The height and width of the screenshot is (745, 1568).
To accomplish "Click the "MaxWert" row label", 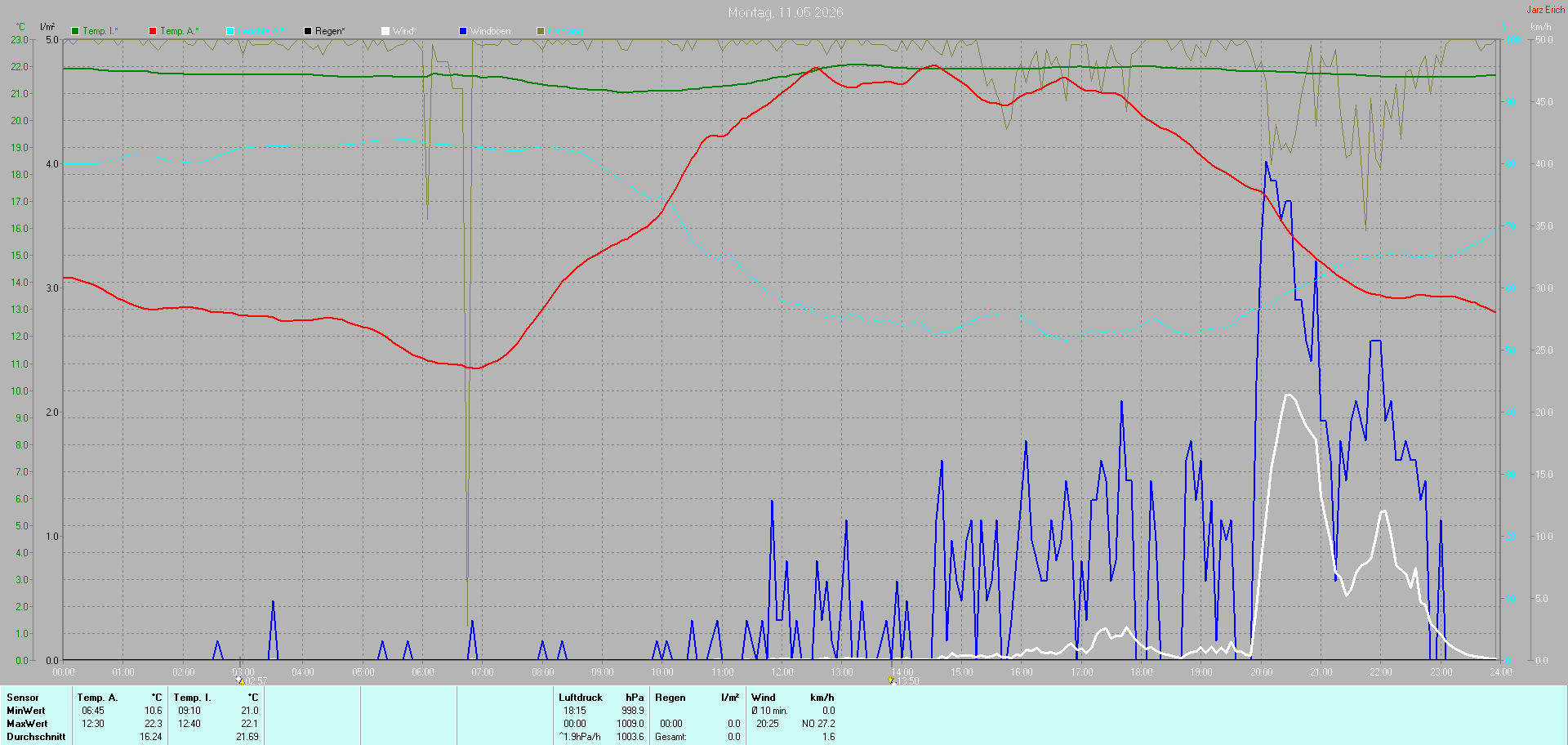I will [x=27, y=724].
